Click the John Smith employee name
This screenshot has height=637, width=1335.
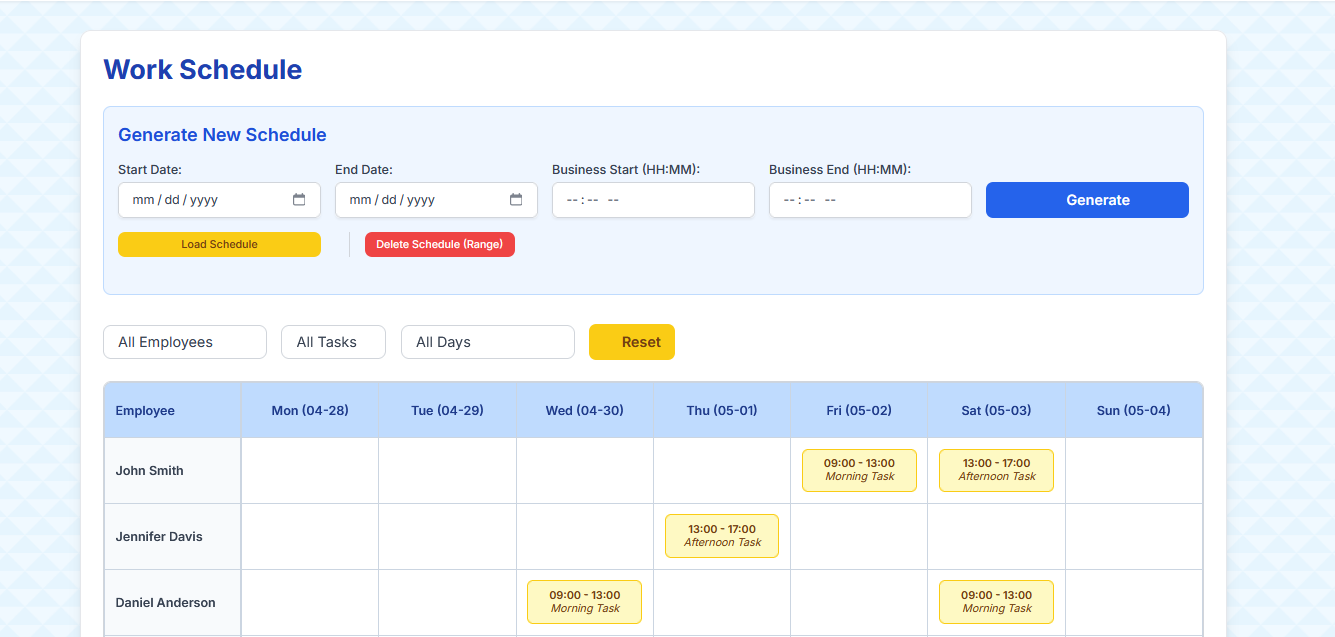149,471
